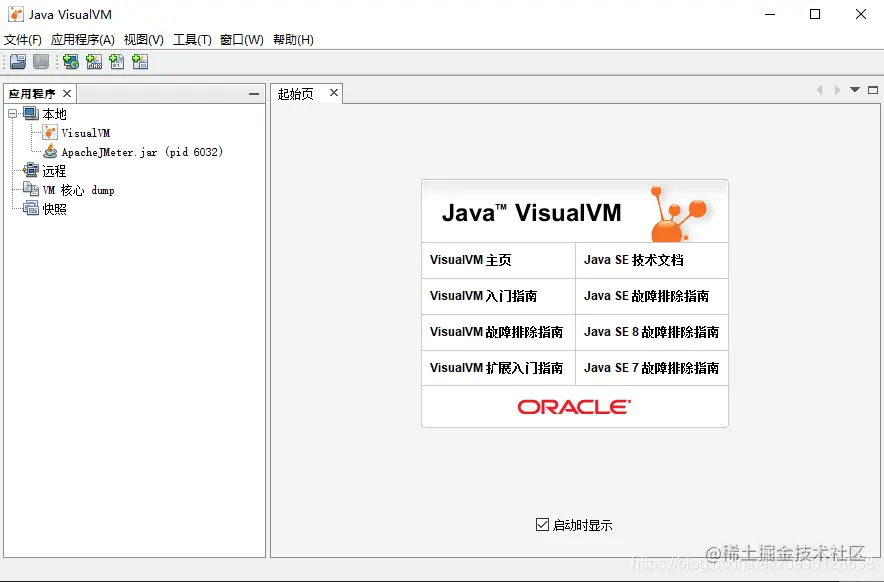The width and height of the screenshot is (884, 582).
Task: Open the VisualVM 扩展入门指南 link
Action: [498, 368]
